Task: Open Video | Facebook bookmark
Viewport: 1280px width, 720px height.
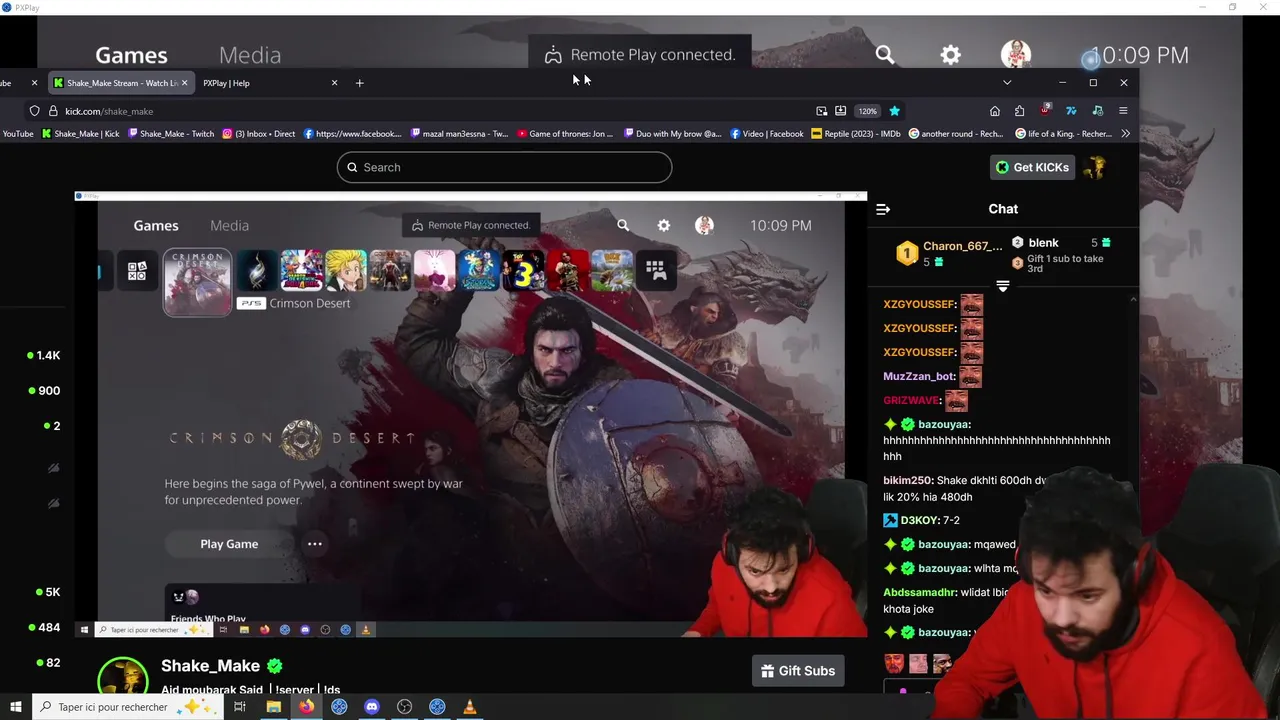Action: click(x=767, y=134)
